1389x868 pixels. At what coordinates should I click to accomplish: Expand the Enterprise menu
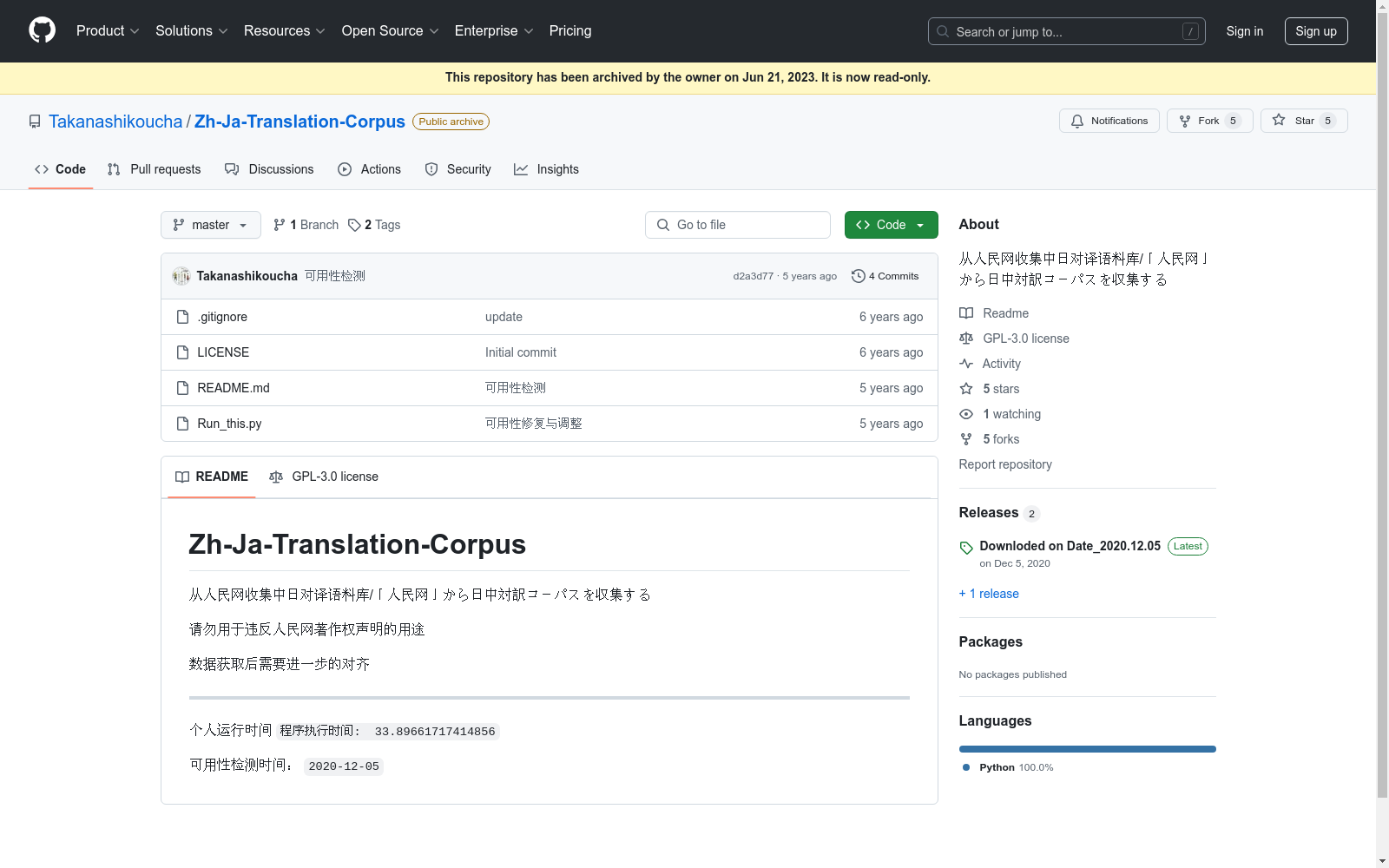(x=494, y=30)
